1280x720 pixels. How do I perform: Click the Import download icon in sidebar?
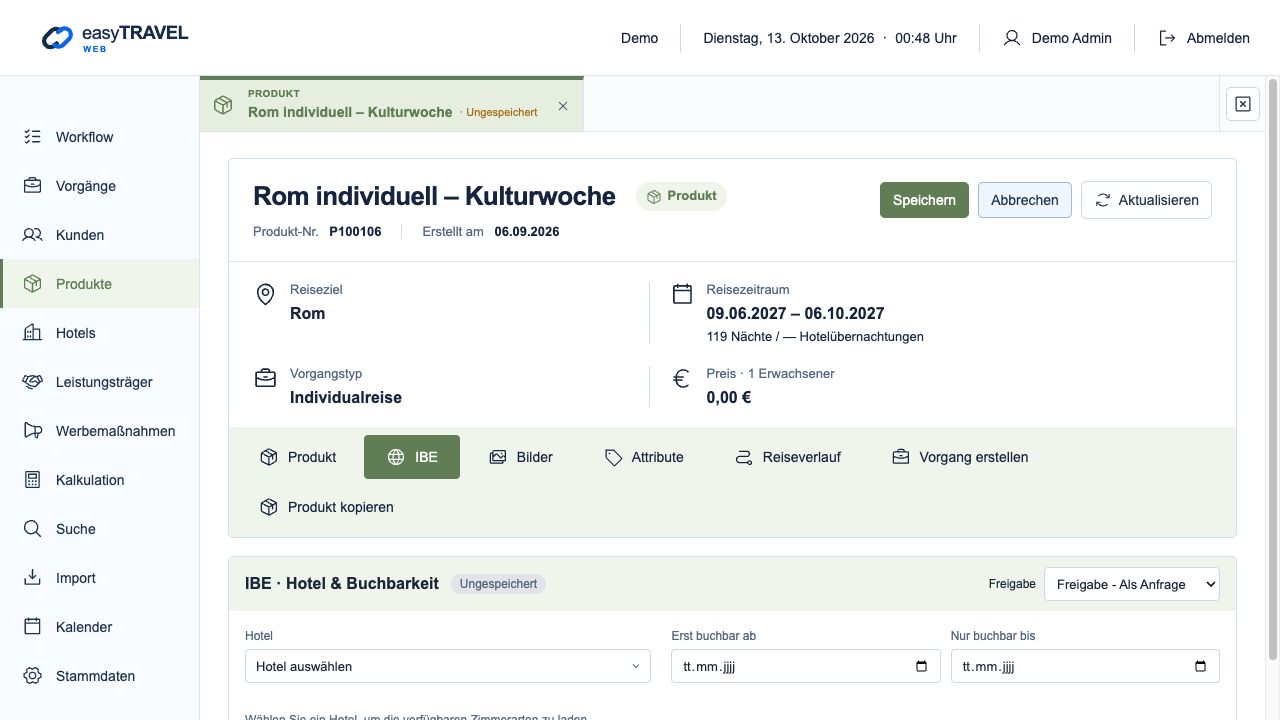point(33,578)
